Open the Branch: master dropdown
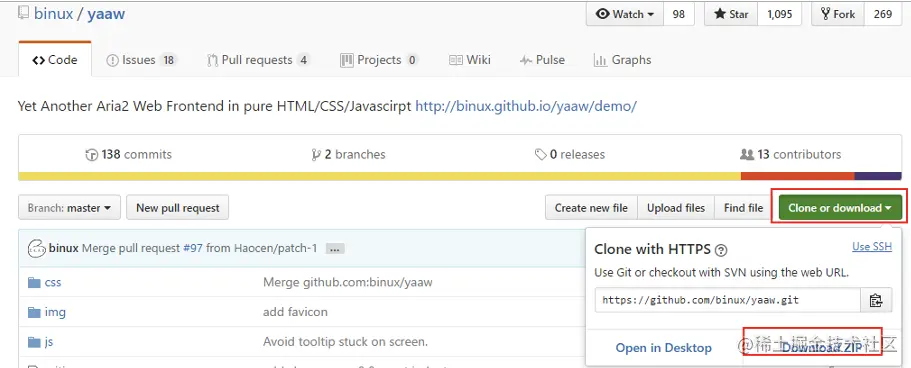The image size is (911, 368). (x=69, y=208)
